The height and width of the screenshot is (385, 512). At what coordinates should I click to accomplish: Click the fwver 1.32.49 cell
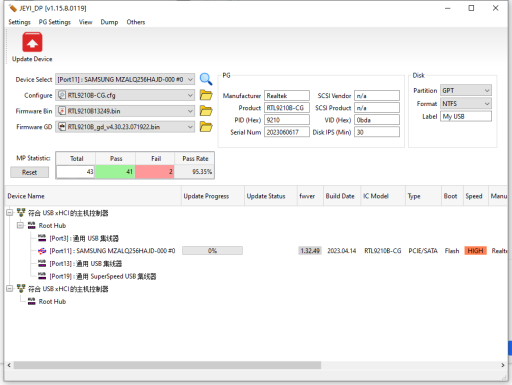(310, 251)
